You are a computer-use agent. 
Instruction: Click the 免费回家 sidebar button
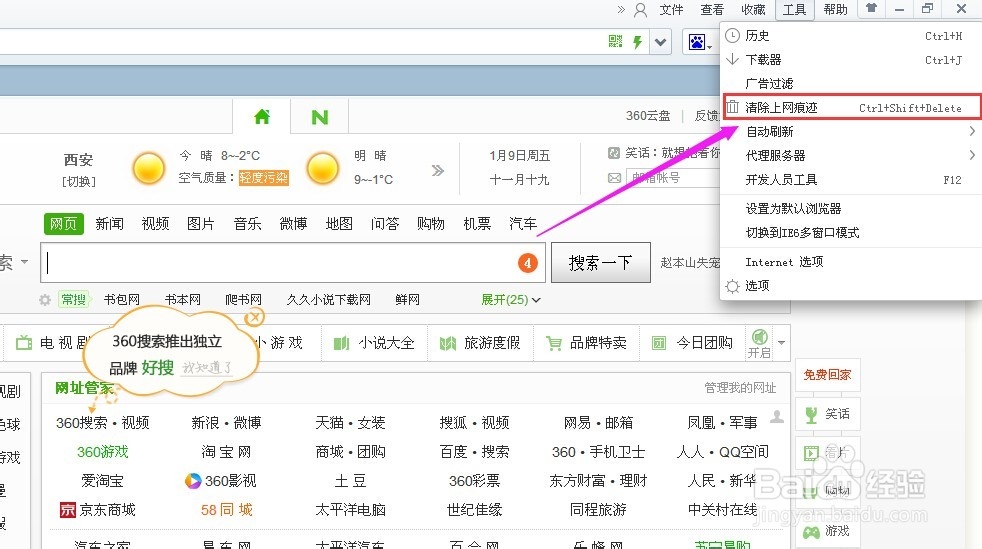click(827, 374)
